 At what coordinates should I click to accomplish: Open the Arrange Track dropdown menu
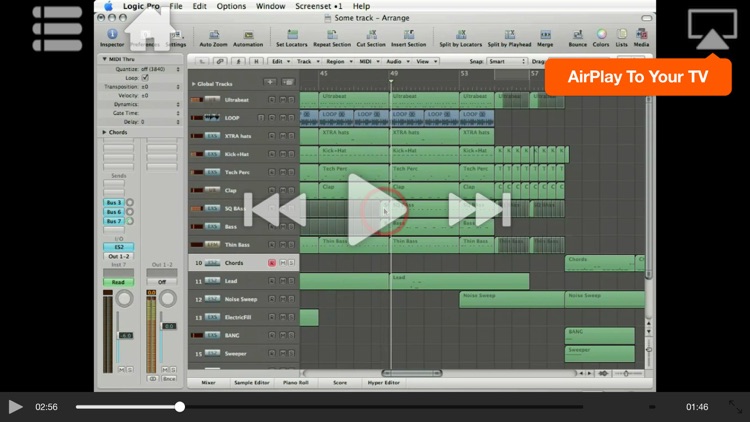[307, 61]
